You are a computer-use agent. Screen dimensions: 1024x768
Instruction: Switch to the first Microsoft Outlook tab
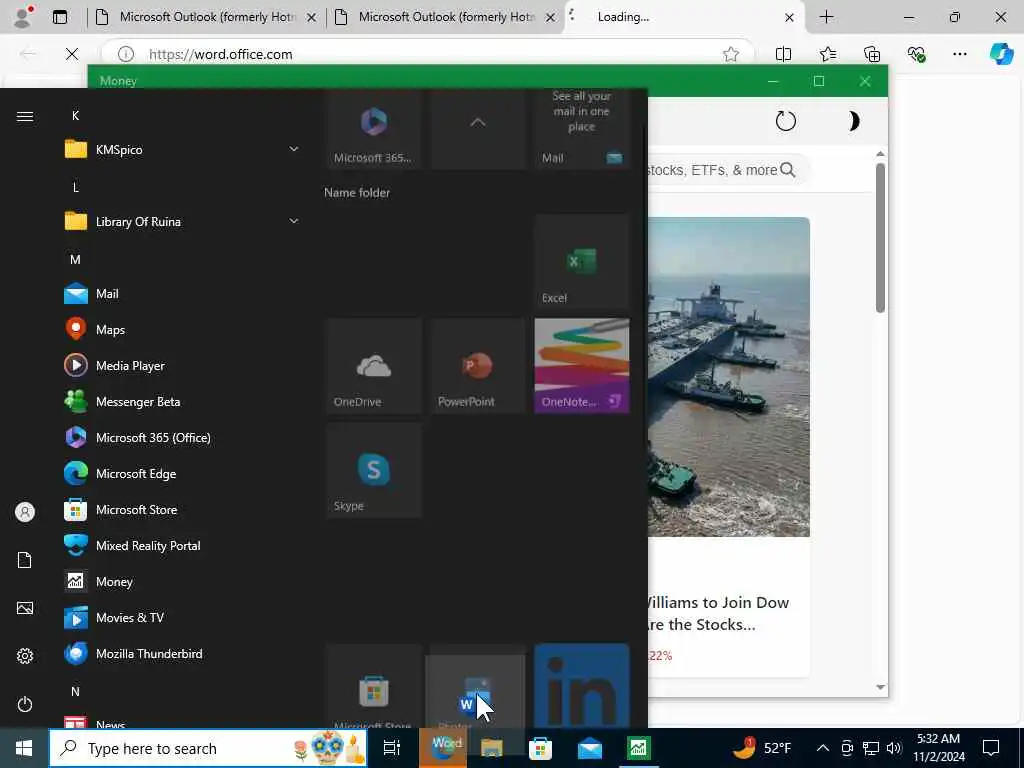[x=206, y=17]
